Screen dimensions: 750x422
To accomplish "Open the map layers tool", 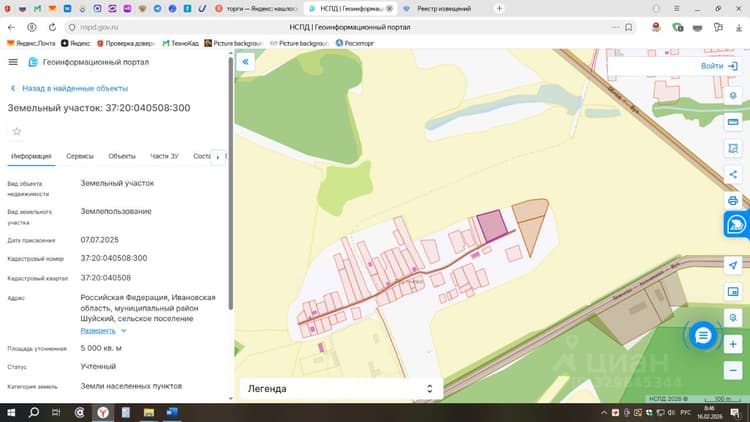I will (x=733, y=96).
